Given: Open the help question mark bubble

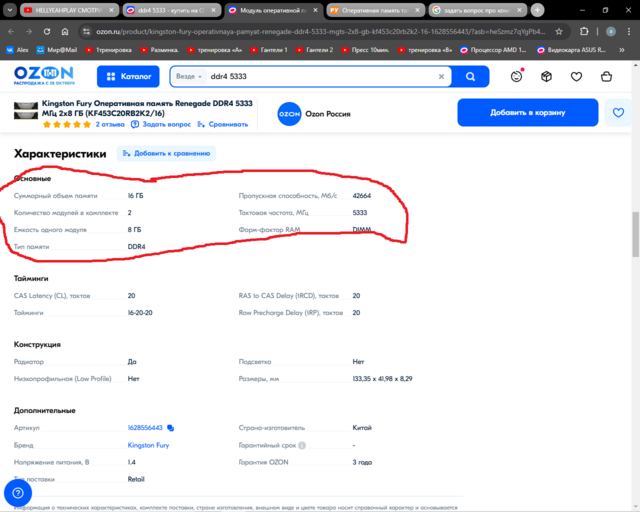Looking at the screenshot, I should (x=18, y=493).
